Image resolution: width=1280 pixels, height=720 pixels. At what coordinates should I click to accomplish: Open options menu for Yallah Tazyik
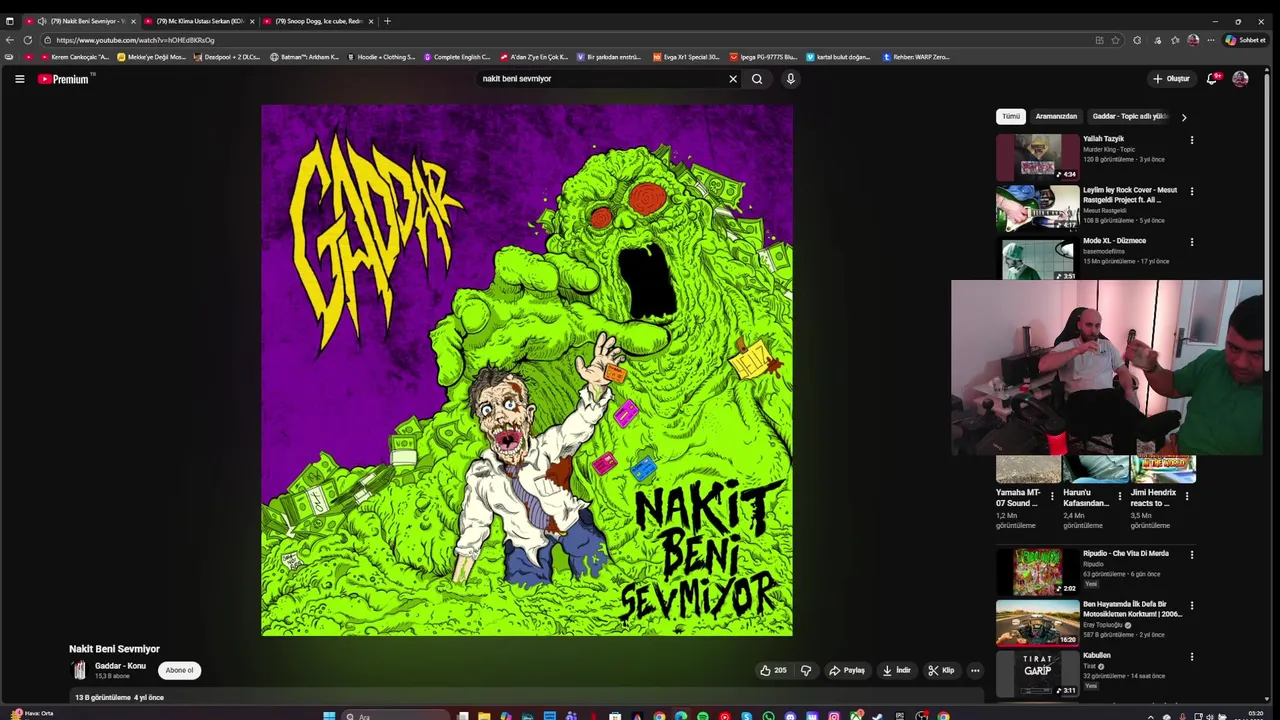[1191, 140]
